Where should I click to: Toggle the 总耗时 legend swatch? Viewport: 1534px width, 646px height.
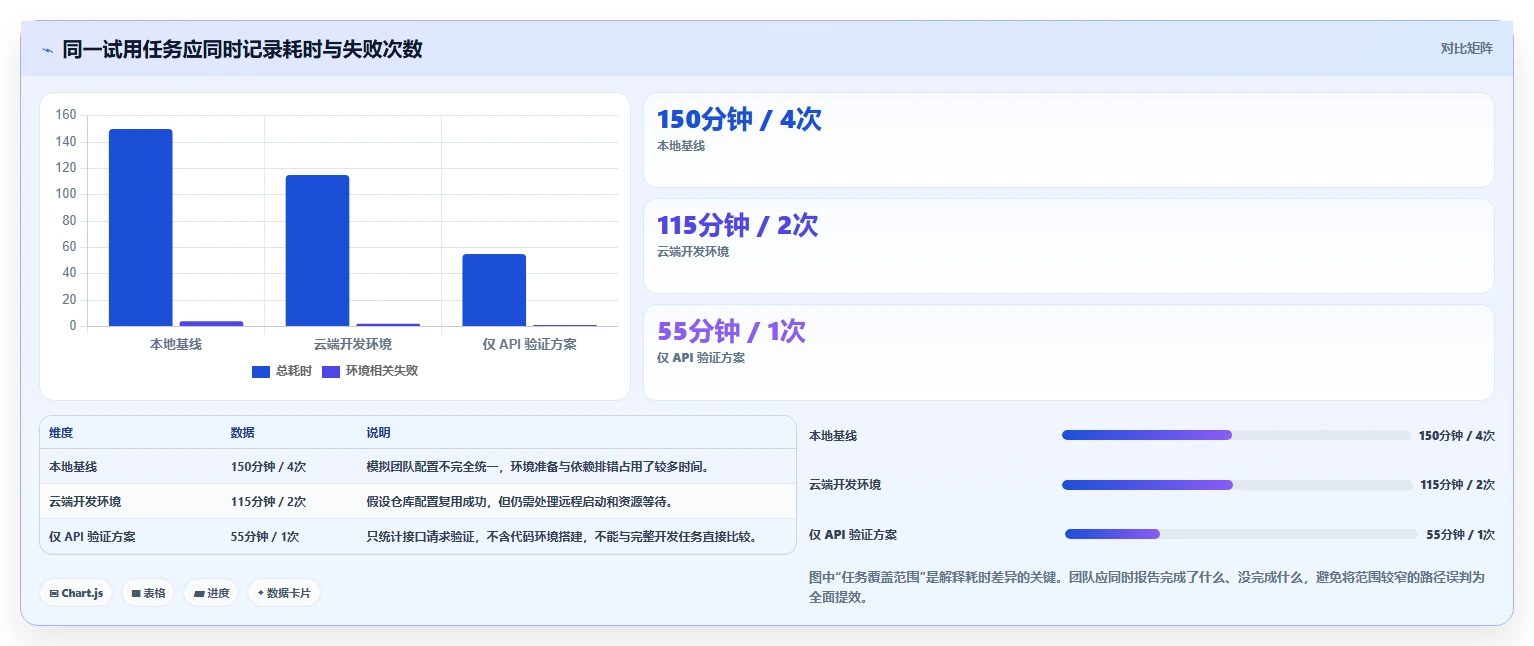pyautogui.click(x=261, y=371)
